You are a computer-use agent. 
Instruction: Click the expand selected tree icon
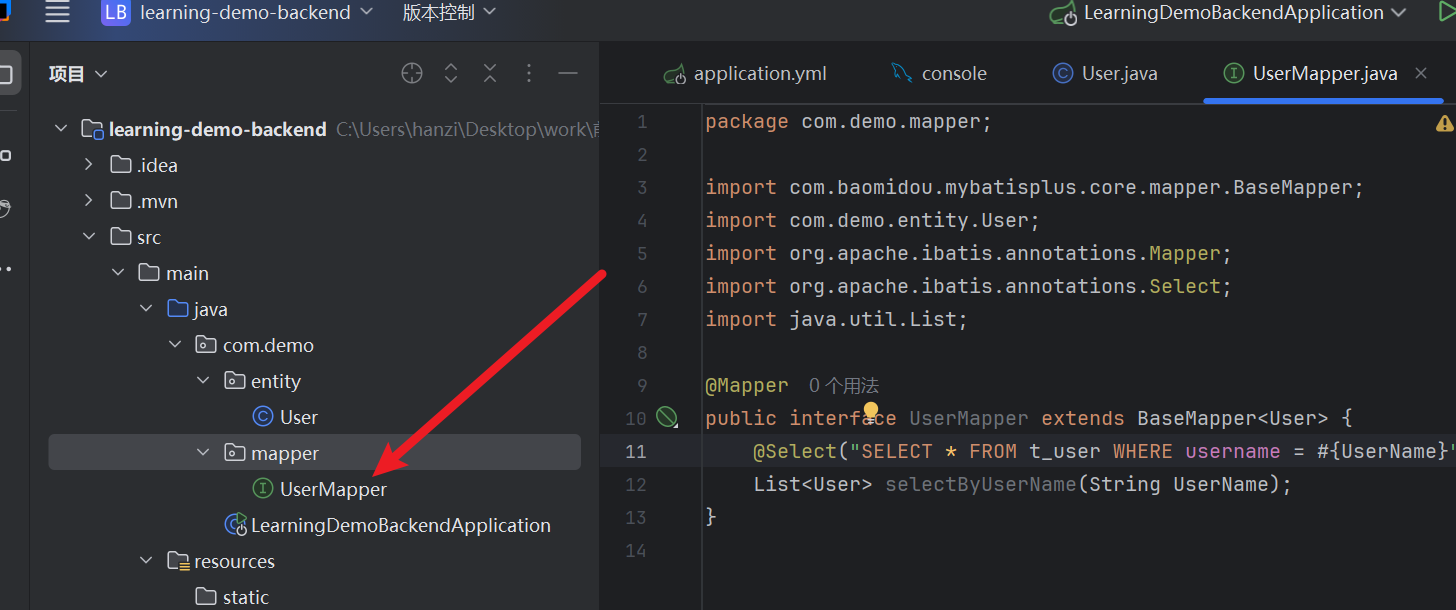click(451, 73)
